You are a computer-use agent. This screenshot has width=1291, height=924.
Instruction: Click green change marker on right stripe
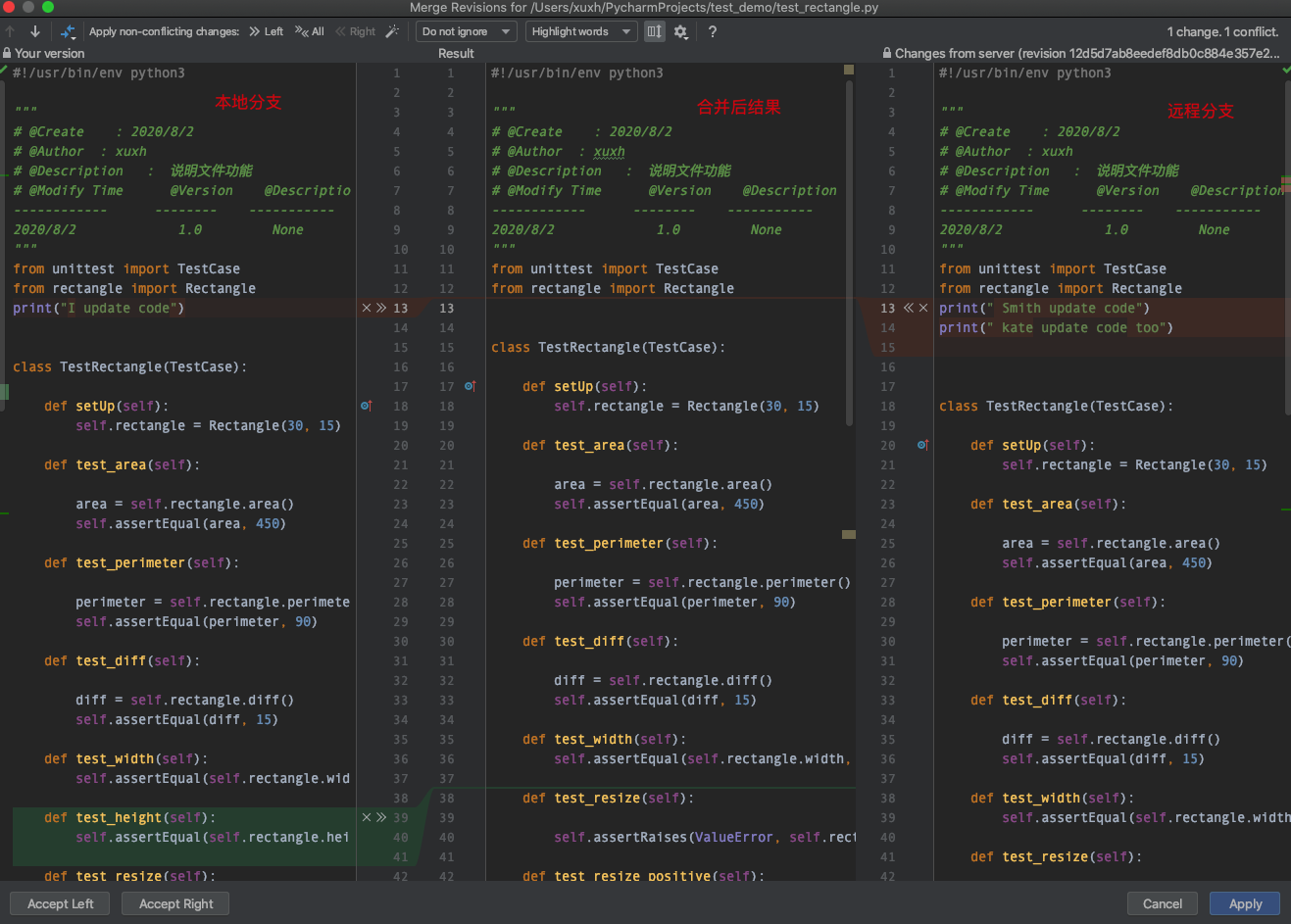(1286, 510)
